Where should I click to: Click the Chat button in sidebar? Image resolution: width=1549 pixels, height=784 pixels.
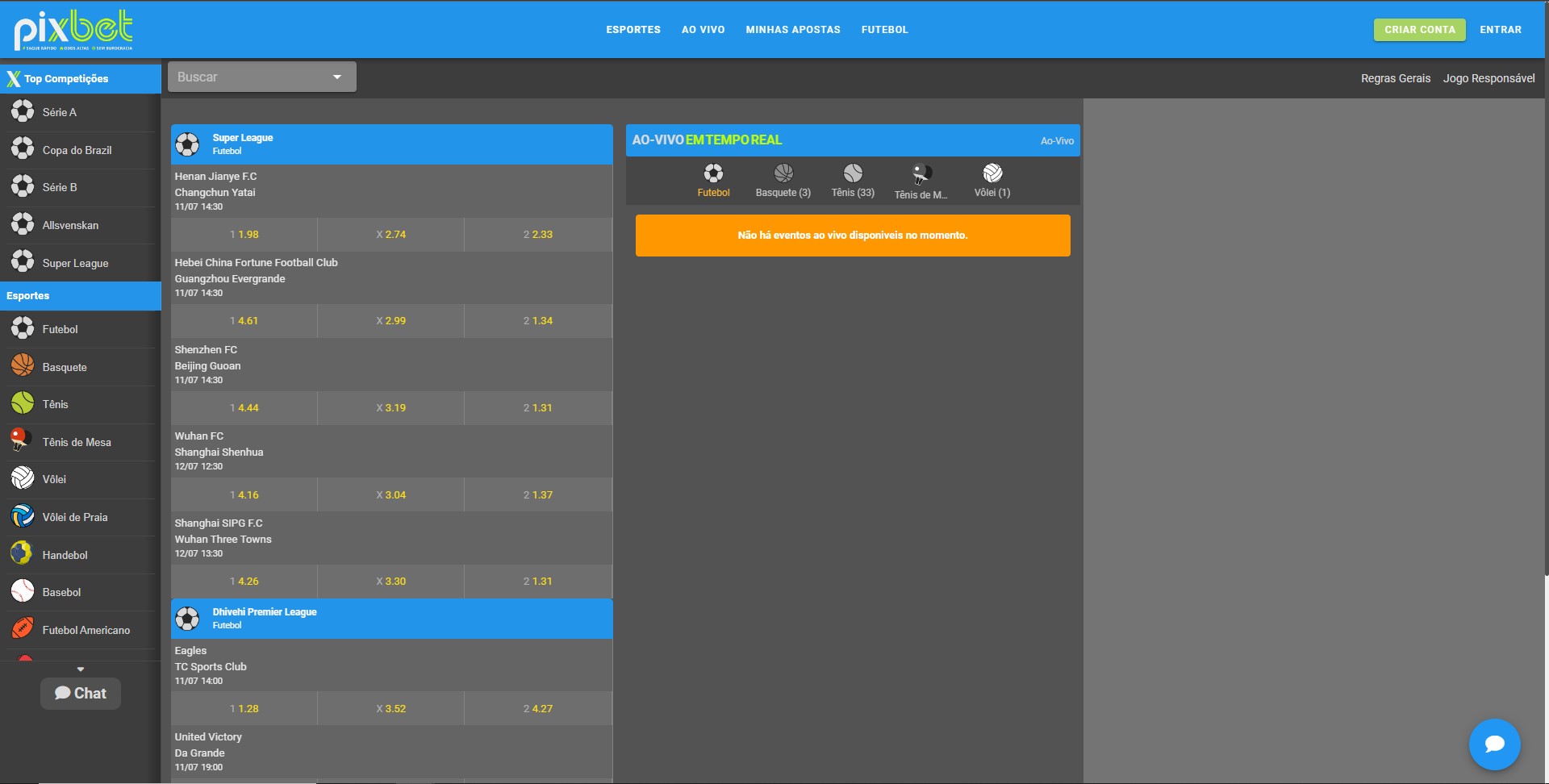point(81,694)
